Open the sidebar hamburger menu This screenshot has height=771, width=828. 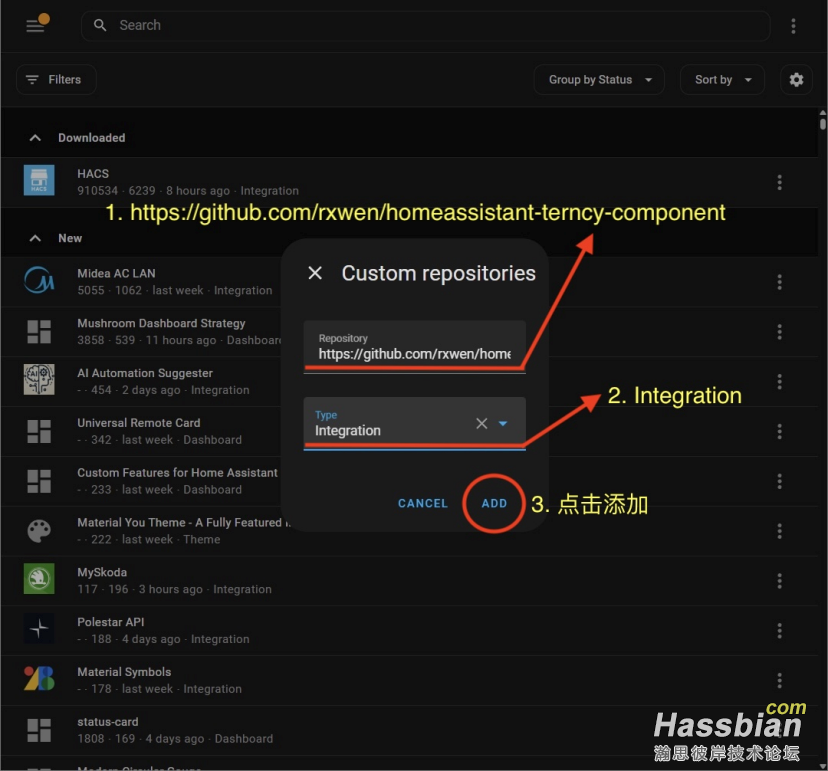tap(35, 25)
